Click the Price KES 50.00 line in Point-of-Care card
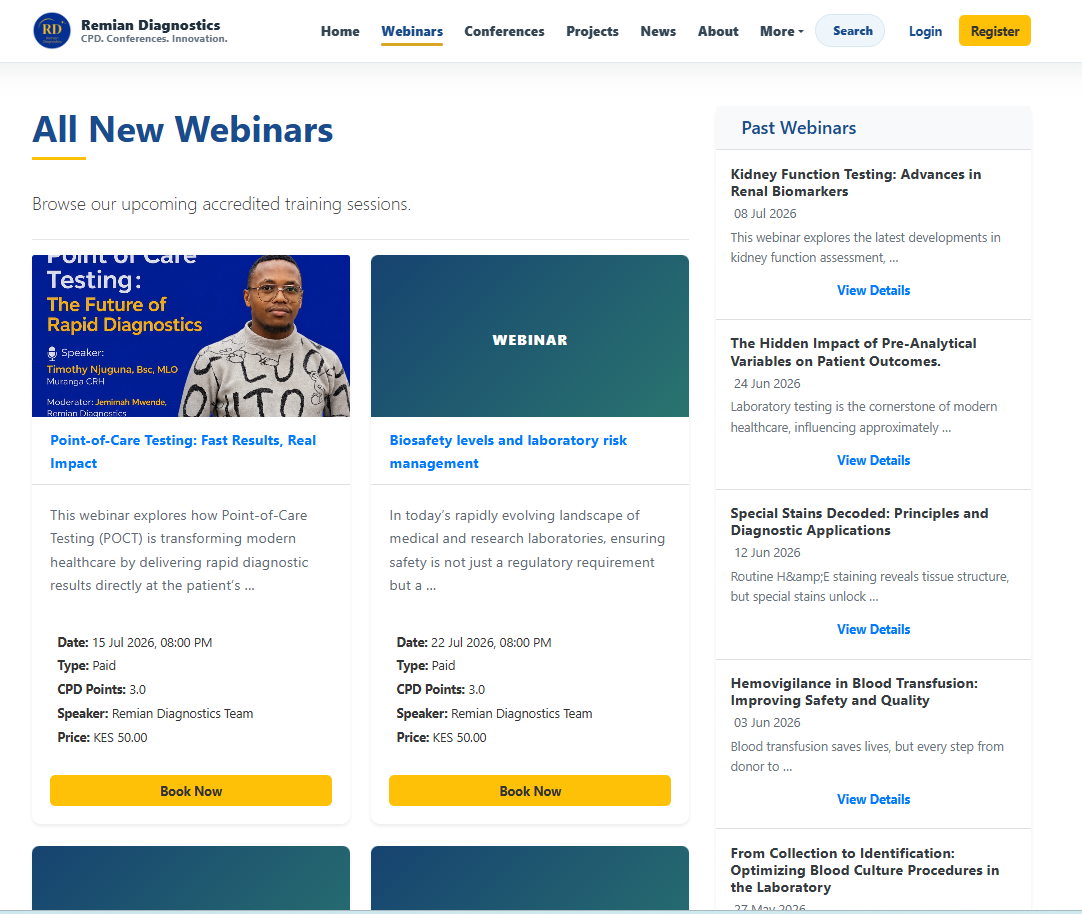Image resolution: width=1082 pixels, height=914 pixels. [102, 737]
